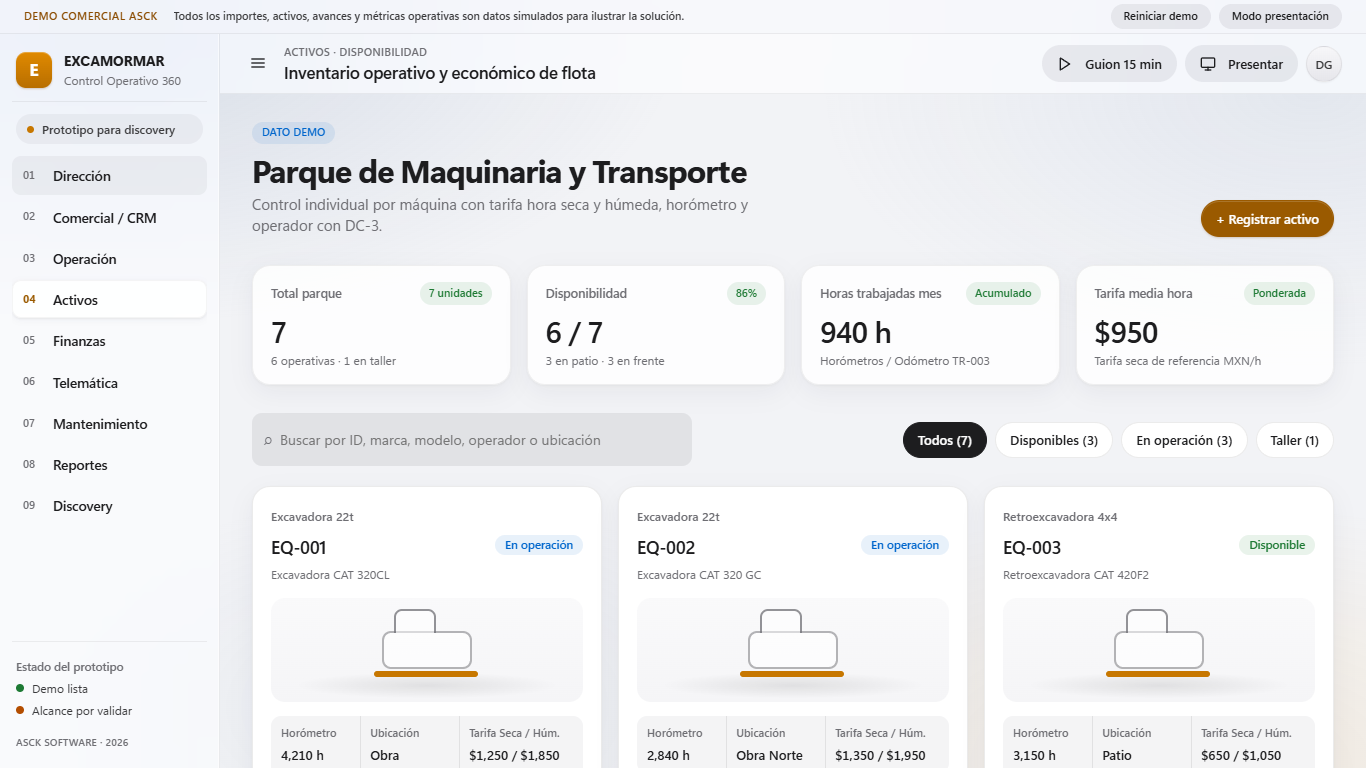Click the EQ-001 machine illustration
Image resolution: width=1366 pixels, height=768 pixels.
427,650
